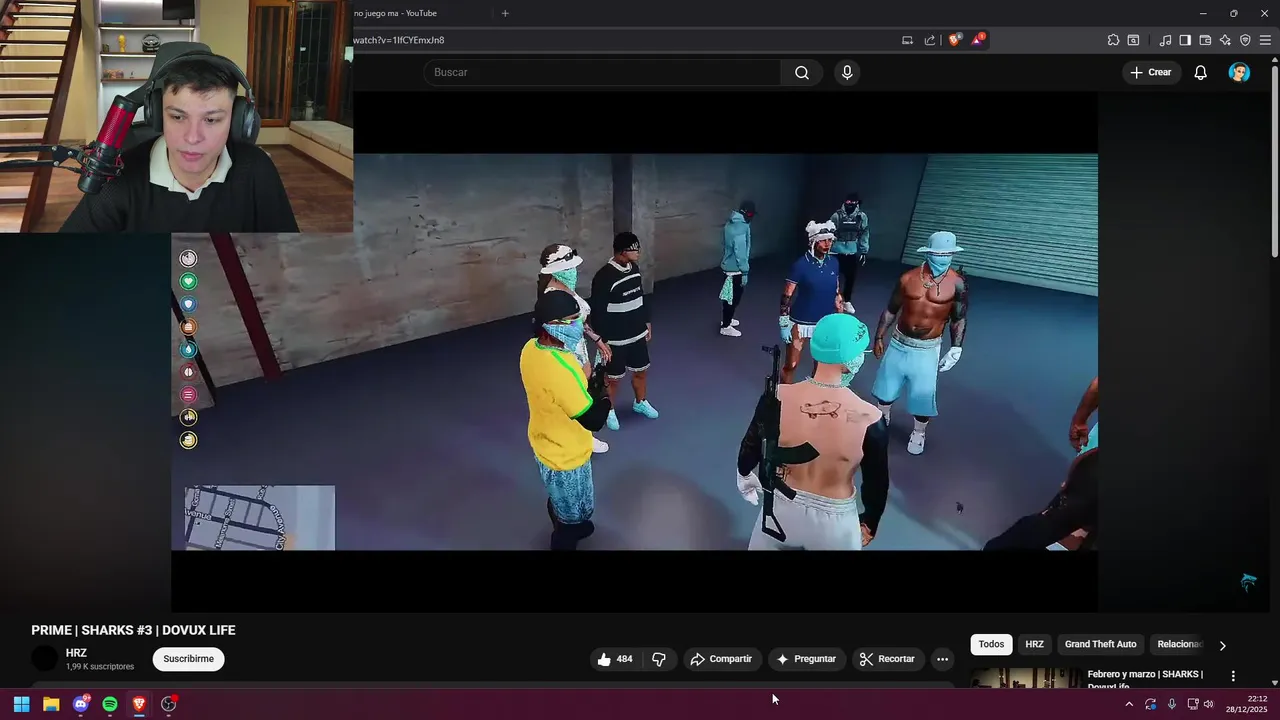Open options for Febrero y marzo video
The image size is (1280, 720).
tap(1233, 676)
